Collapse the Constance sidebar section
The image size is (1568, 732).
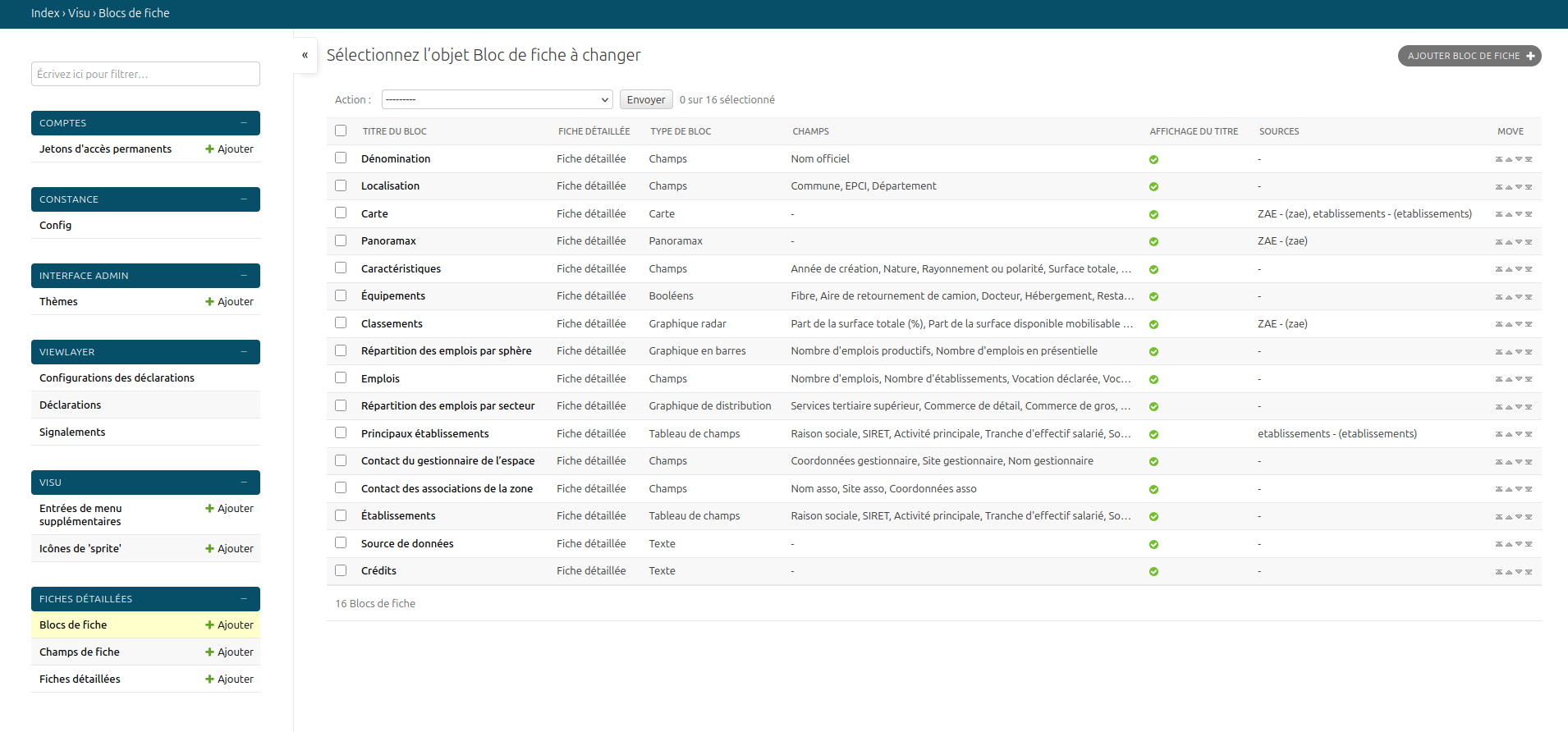tap(244, 199)
